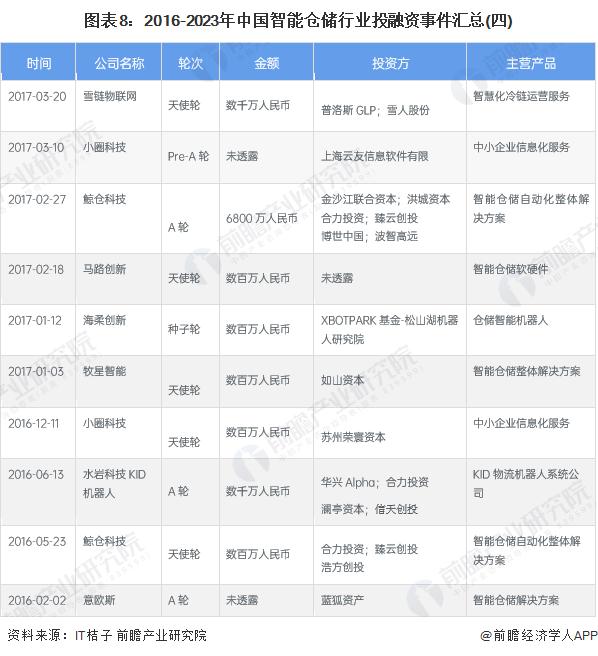The image size is (598, 656).
Task: Select the 意欧斯 company cell
Action: pyautogui.click(x=118, y=600)
